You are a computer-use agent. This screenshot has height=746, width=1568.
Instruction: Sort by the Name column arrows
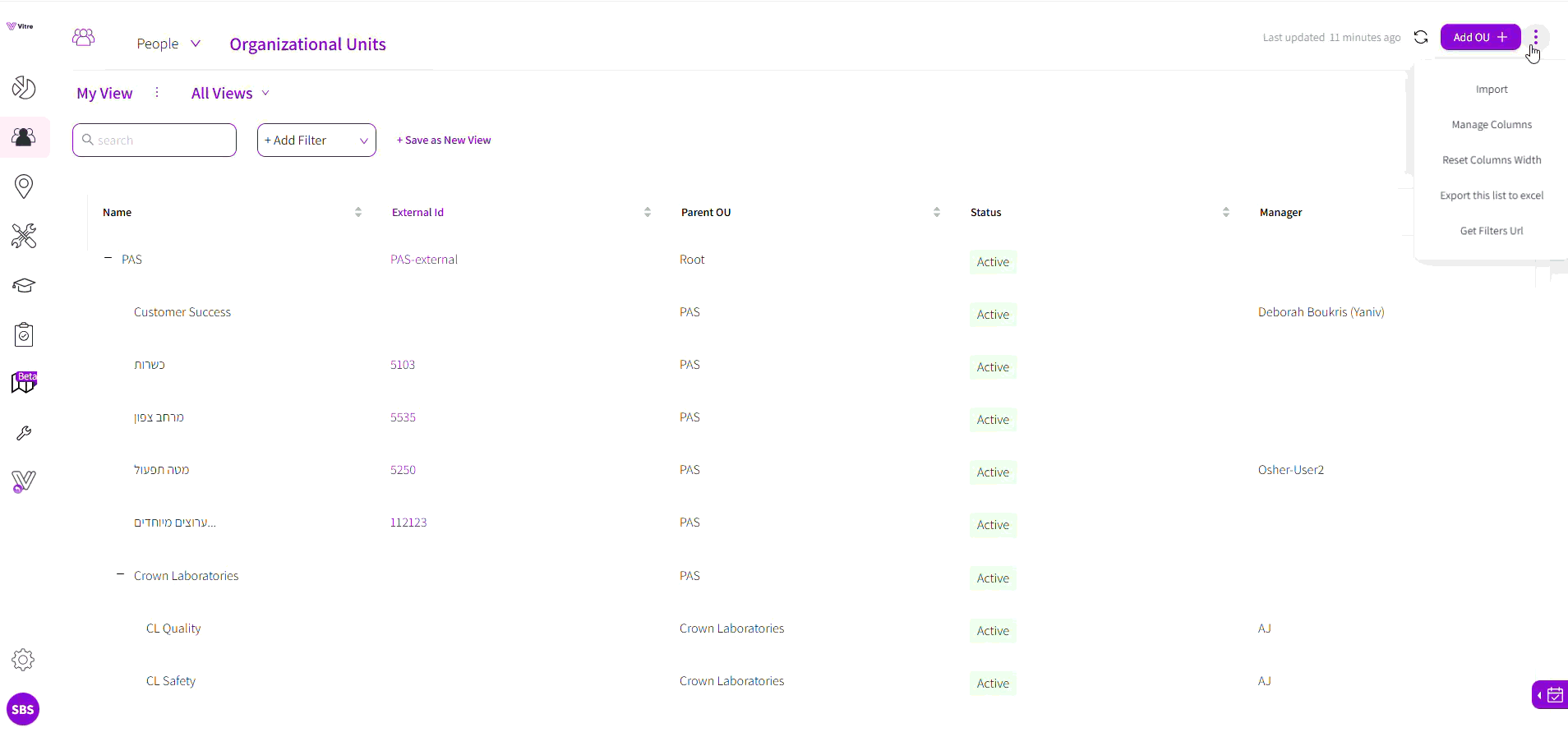[358, 212]
